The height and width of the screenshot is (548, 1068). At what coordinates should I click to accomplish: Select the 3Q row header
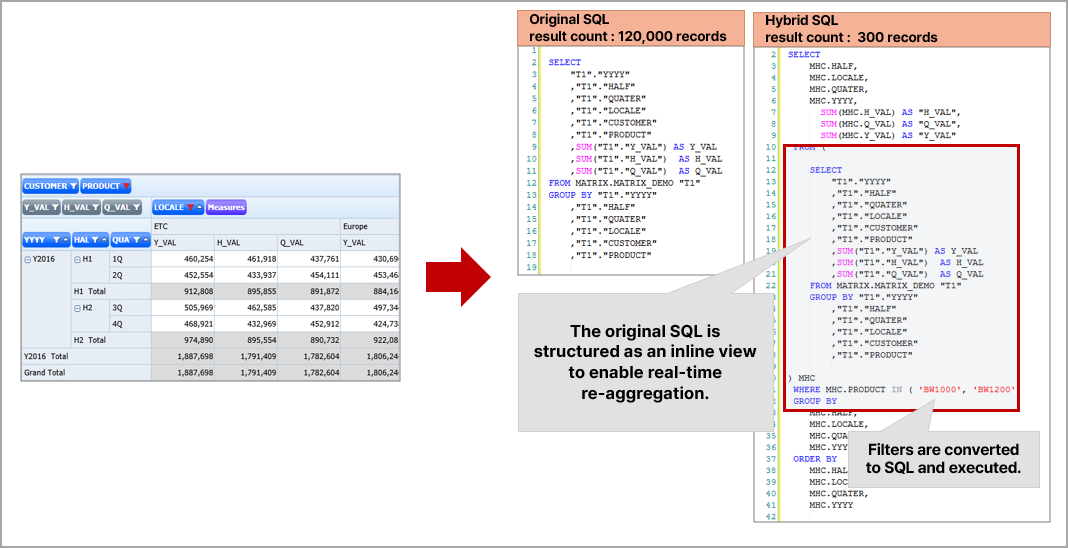(x=130, y=308)
